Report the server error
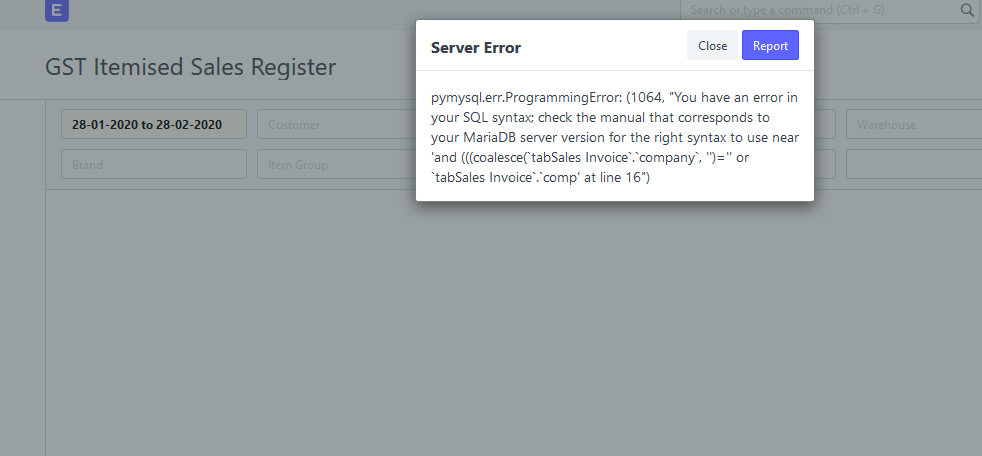 click(x=770, y=46)
